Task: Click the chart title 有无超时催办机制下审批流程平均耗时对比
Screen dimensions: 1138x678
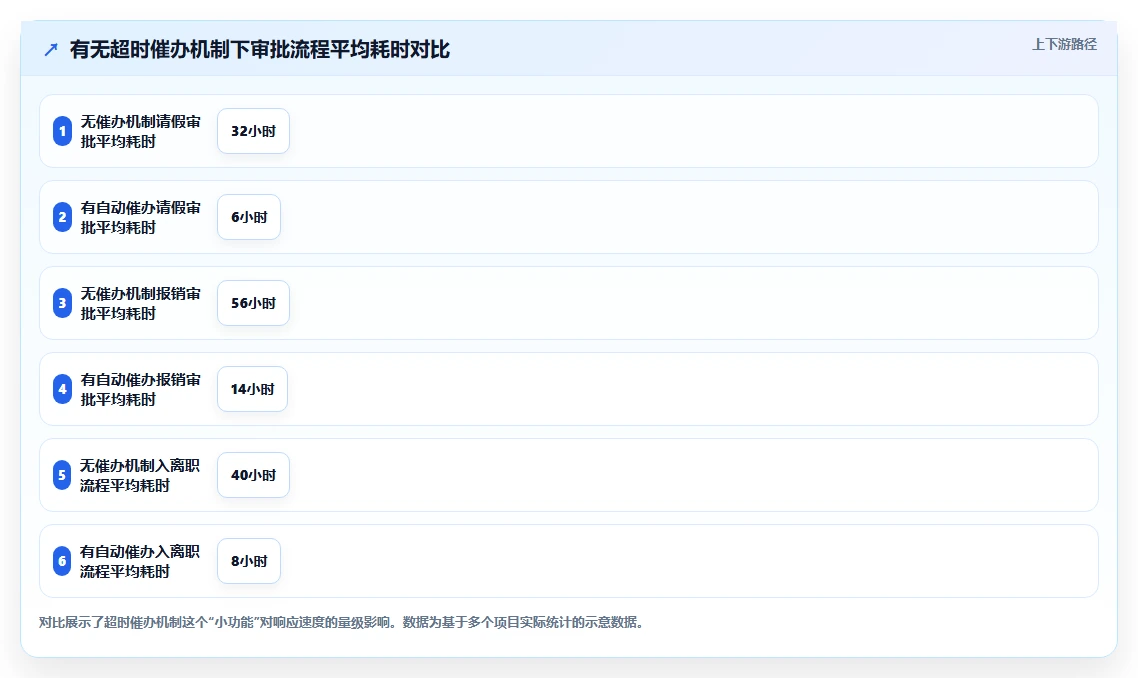Action: pyautogui.click(x=260, y=49)
